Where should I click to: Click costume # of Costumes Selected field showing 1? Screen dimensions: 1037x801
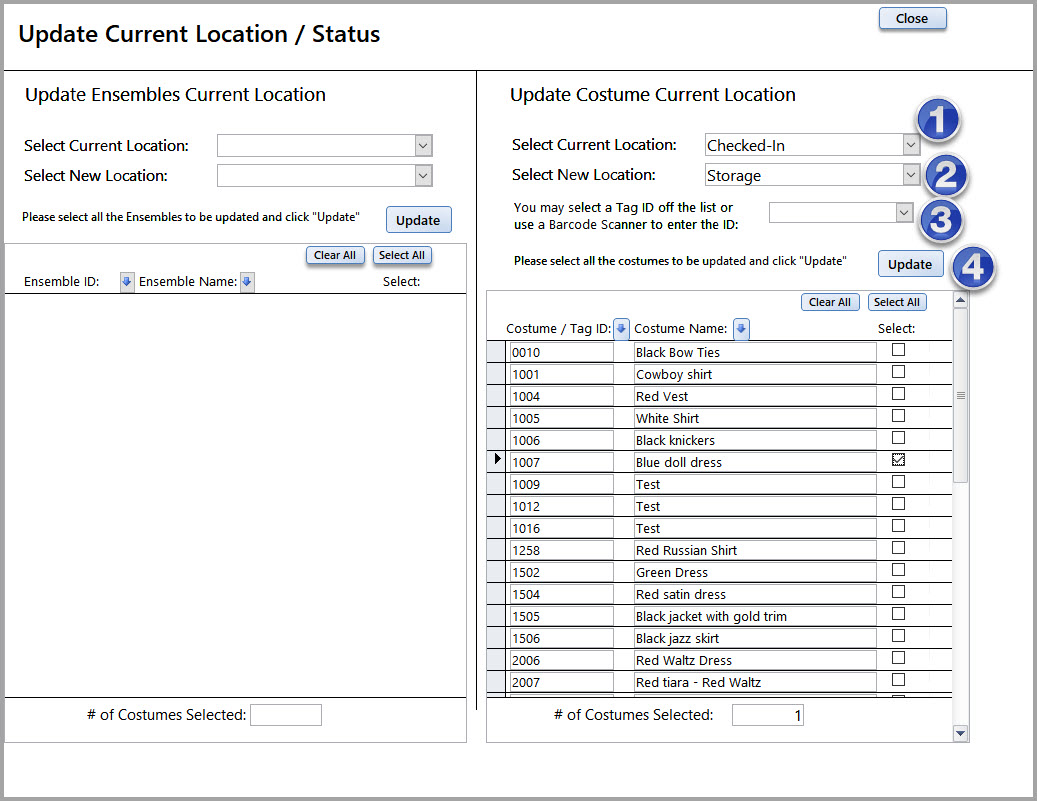768,715
